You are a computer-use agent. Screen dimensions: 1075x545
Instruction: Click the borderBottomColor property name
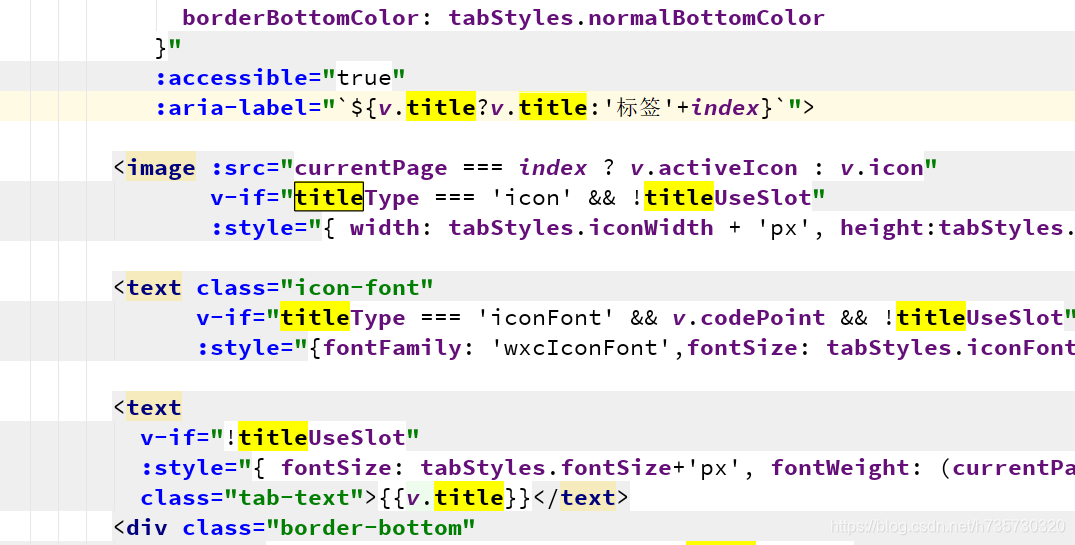(300, 17)
